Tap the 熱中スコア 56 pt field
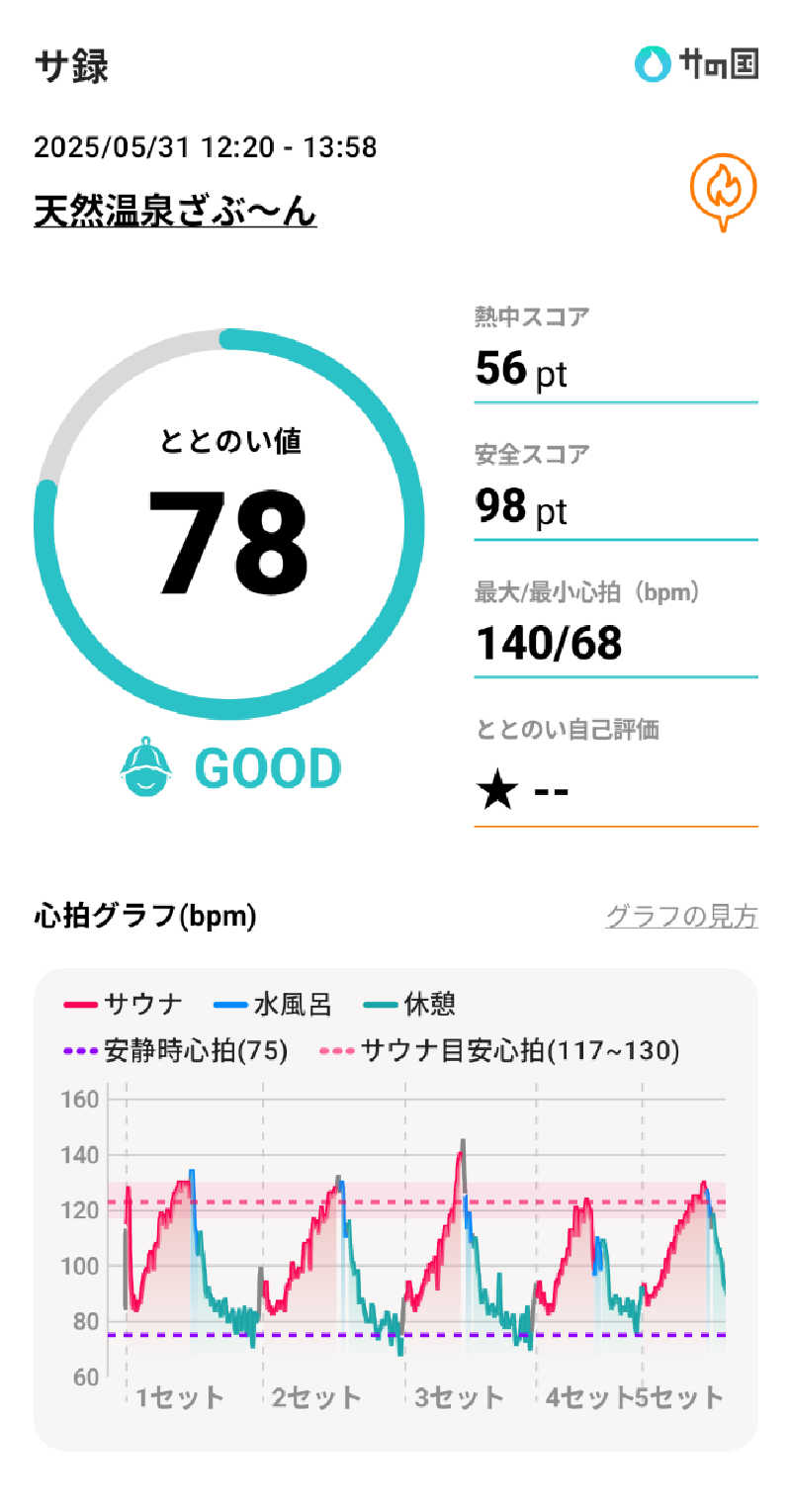The width and height of the screenshot is (791, 1512). point(615,368)
